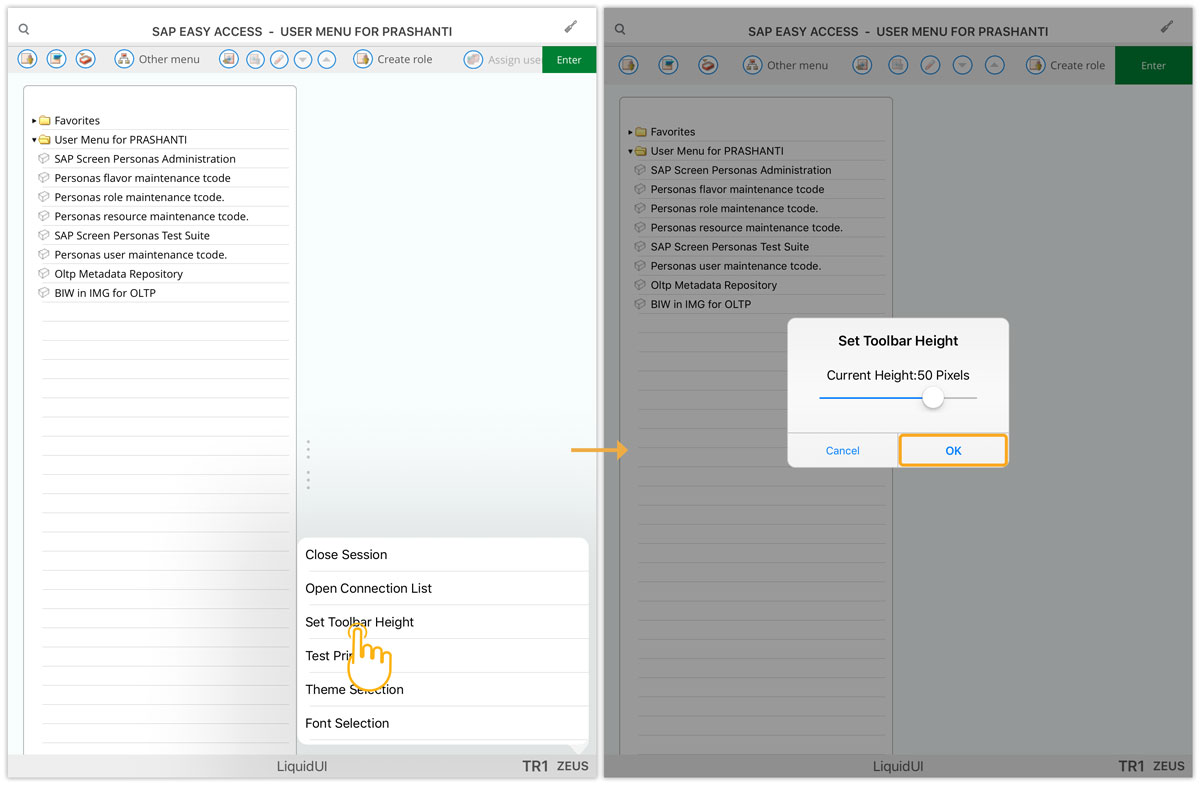This screenshot has width=1200, height=785.
Task: Click the Assign users icon in the menu-open screen
Action: coord(473,60)
